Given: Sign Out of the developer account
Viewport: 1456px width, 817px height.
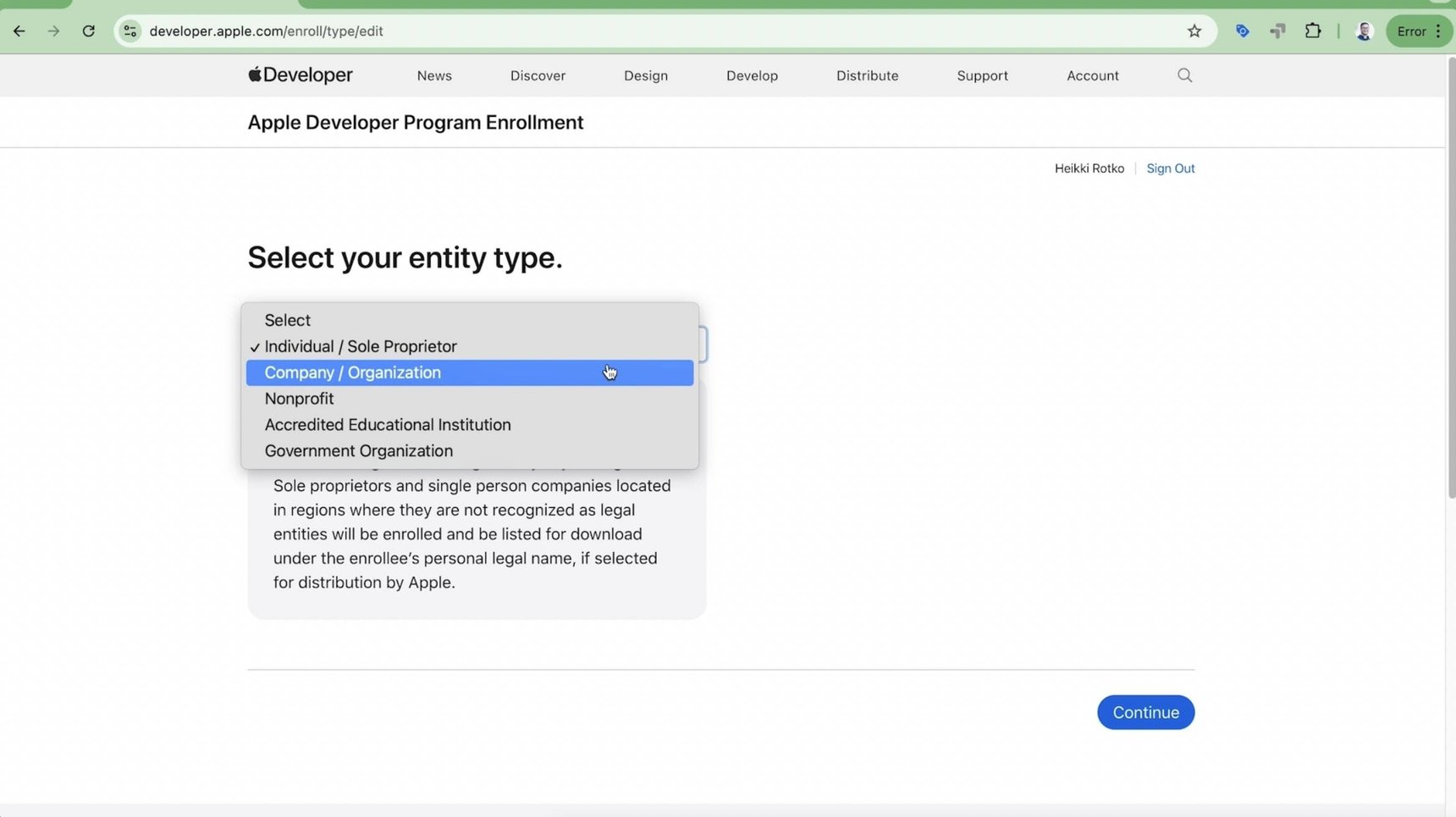Looking at the screenshot, I should 1171,168.
